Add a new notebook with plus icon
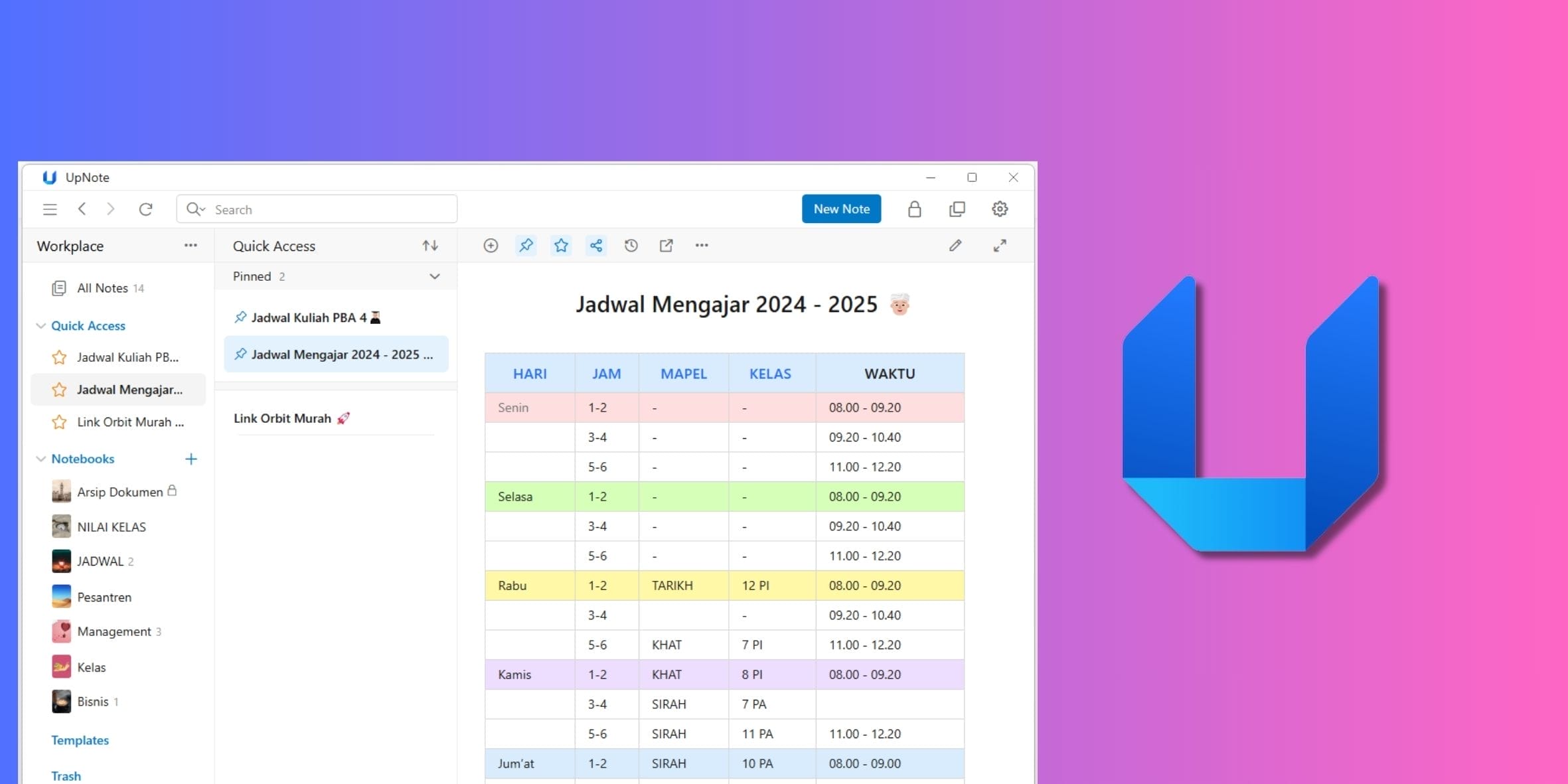The width and height of the screenshot is (1568, 784). coord(191,459)
